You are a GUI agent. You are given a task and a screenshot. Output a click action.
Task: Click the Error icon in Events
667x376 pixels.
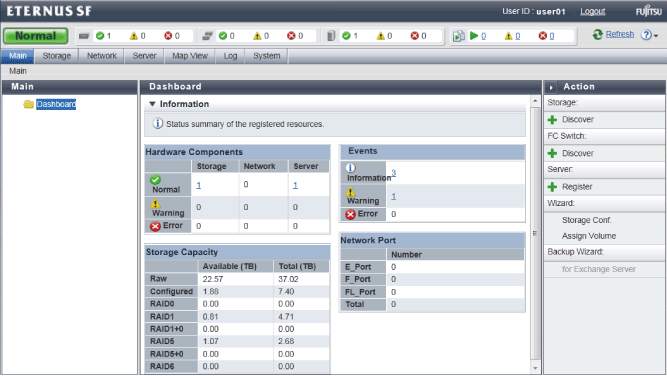click(x=350, y=214)
